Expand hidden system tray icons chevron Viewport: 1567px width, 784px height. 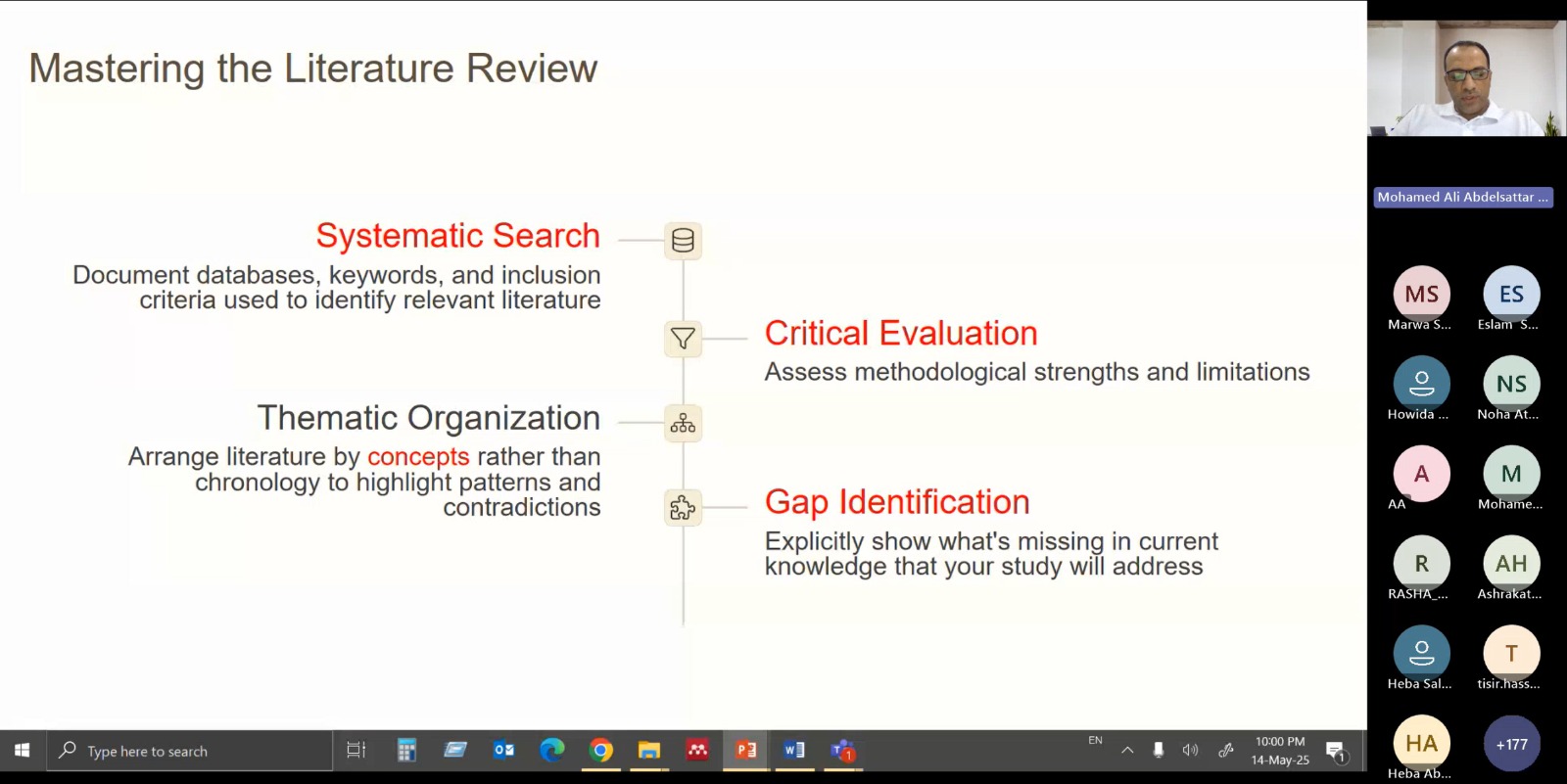point(1127,751)
